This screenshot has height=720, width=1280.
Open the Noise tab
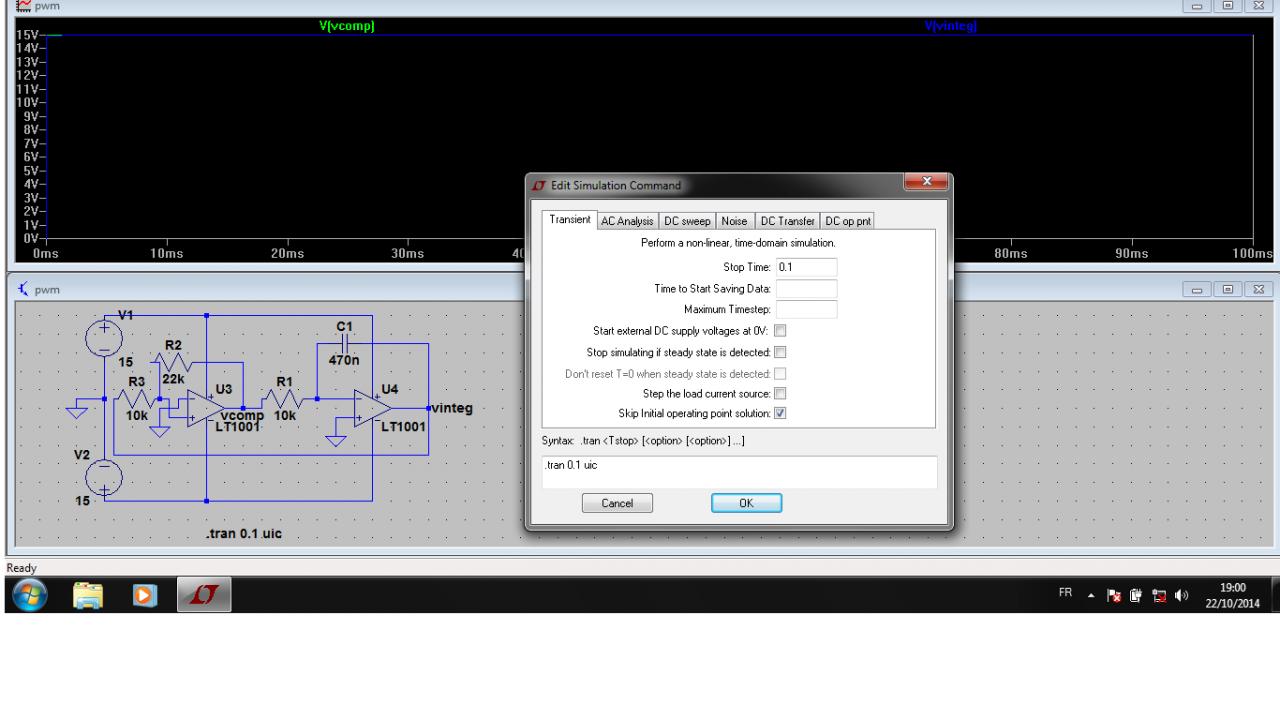point(734,221)
